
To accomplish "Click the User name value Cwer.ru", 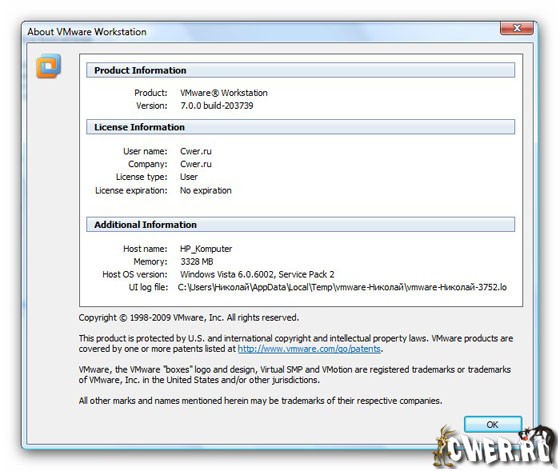I will coord(196,151).
